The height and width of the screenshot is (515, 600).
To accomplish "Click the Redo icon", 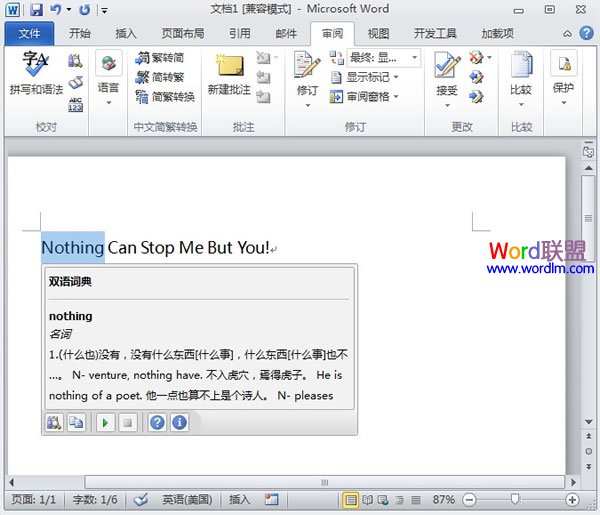I will [x=85, y=10].
